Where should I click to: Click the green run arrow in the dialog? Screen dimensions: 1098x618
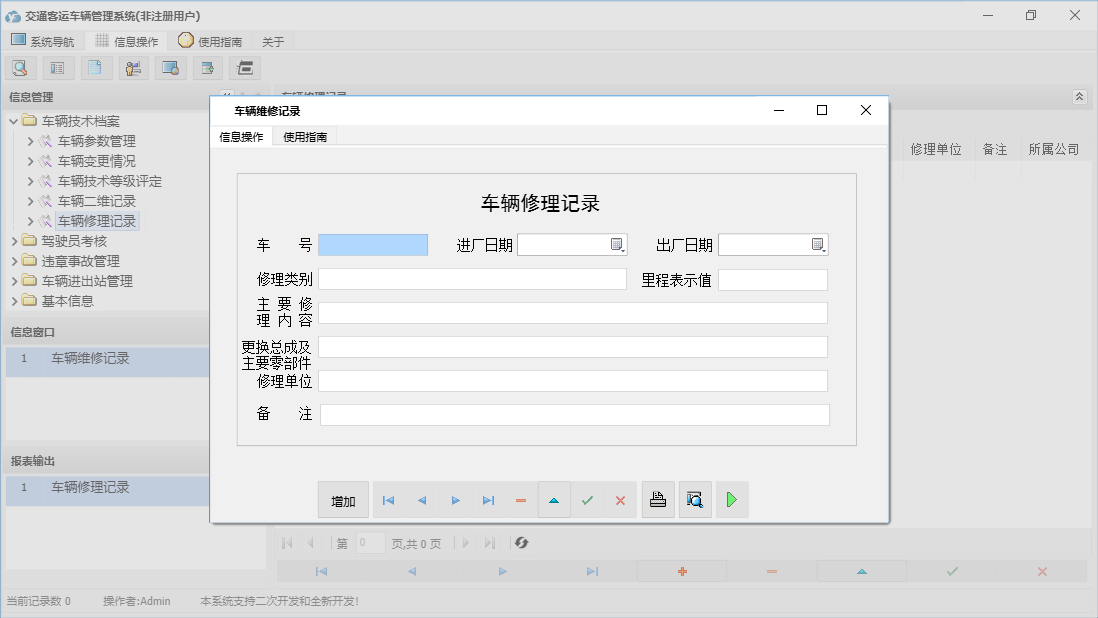(732, 499)
